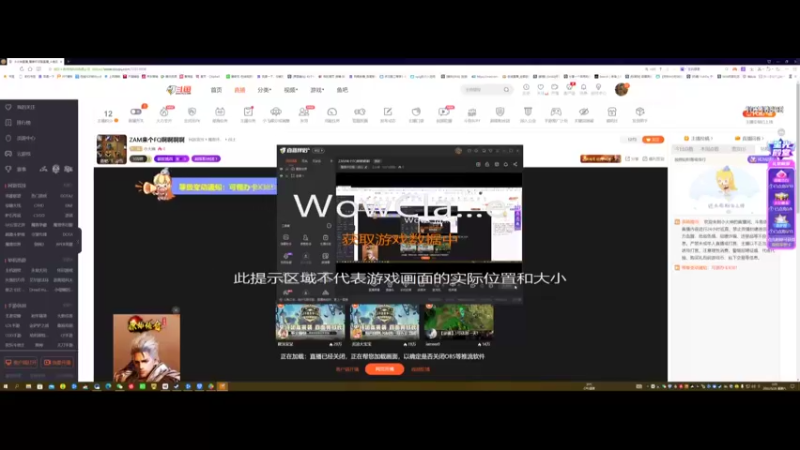Open the 鱼吧 navigation item
Screen dimensions: 800x450
[x=342, y=90]
